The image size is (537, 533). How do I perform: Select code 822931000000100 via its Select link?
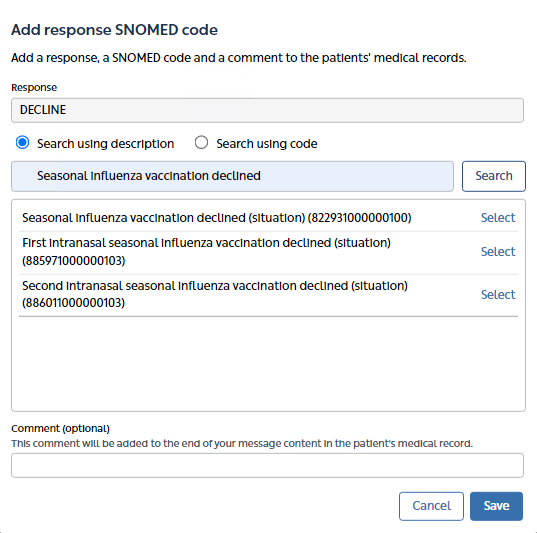tap(498, 218)
